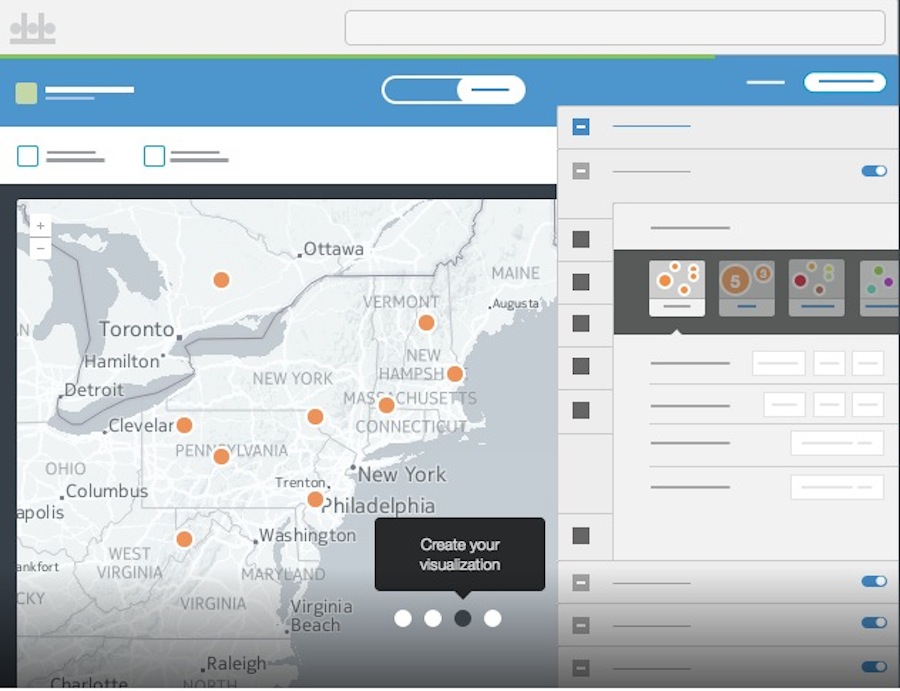
Task: Tick the second checkbox below the blue header
Action: tap(154, 156)
